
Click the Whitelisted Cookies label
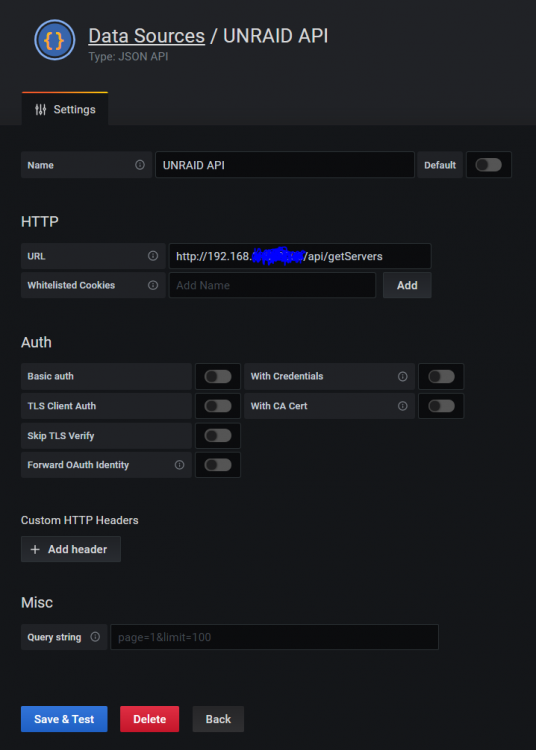pos(71,285)
